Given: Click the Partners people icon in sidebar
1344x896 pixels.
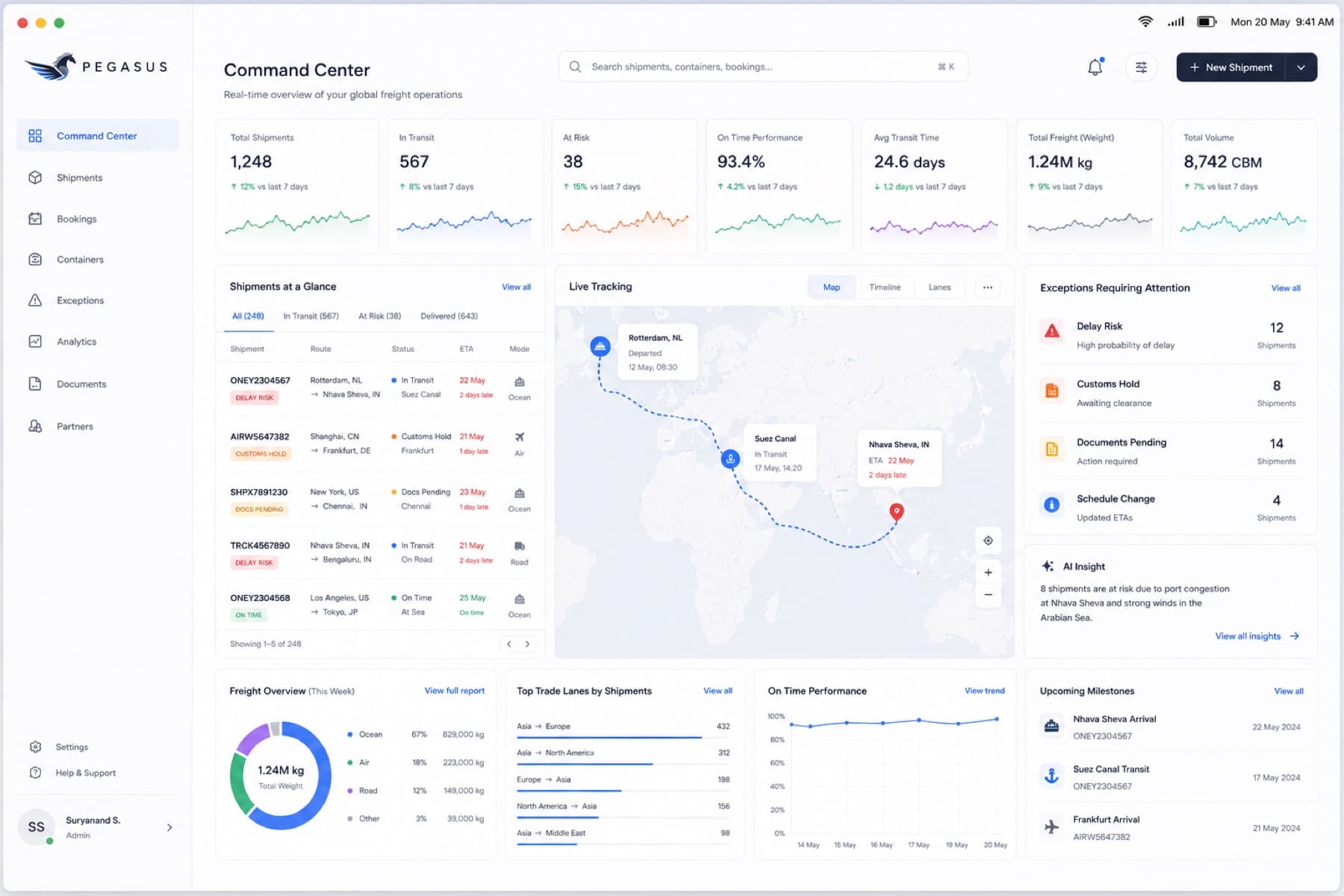Looking at the screenshot, I should 35,426.
